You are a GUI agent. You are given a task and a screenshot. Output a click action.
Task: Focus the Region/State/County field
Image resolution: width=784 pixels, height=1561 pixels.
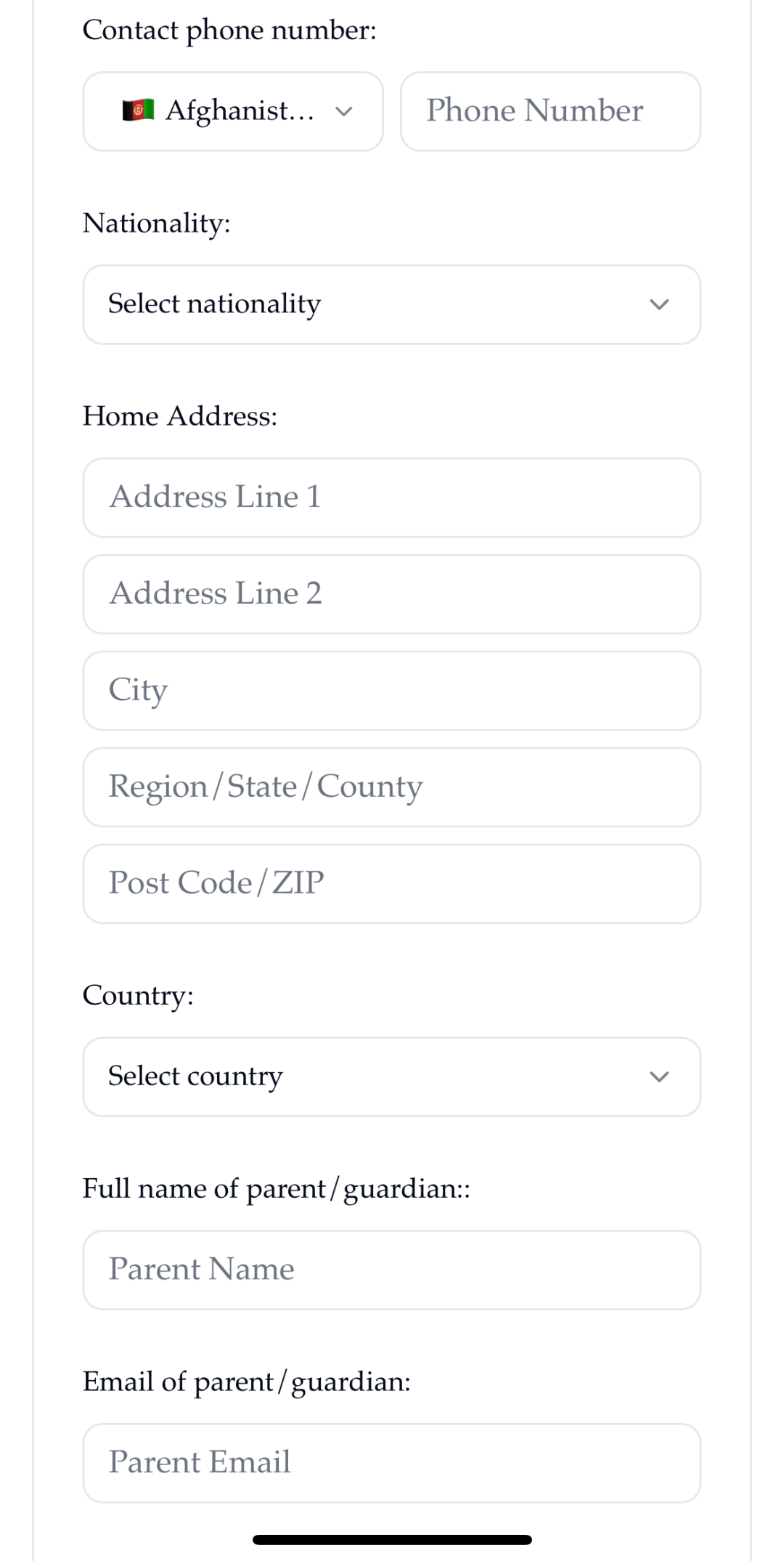(x=391, y=787)
